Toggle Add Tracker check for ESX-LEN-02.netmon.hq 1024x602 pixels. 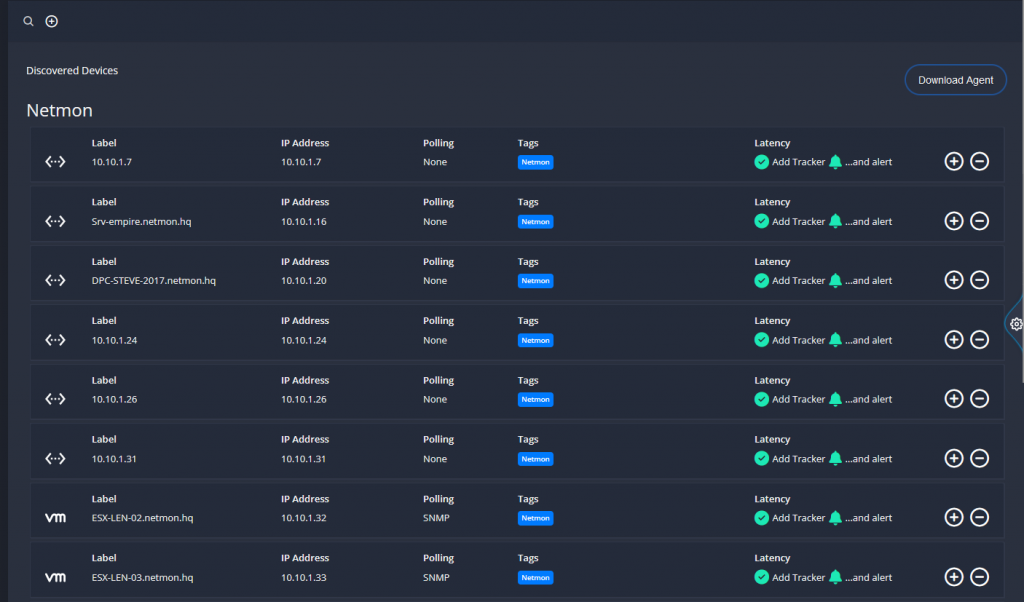click(x=761, y=518)
